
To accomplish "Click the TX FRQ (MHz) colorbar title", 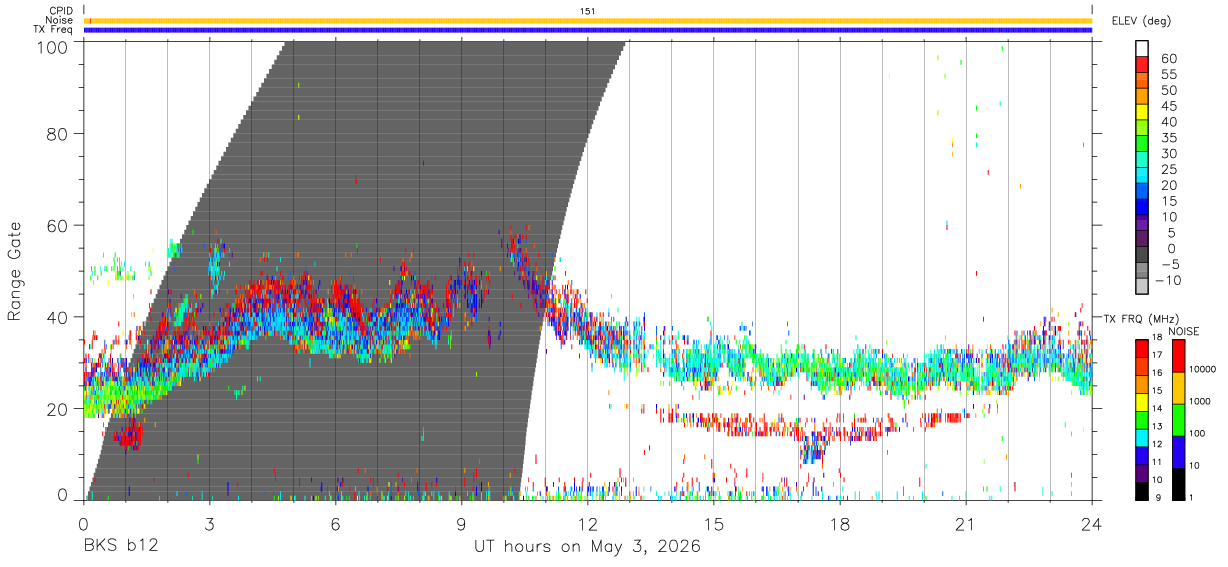I will [x=1141, y=318].
